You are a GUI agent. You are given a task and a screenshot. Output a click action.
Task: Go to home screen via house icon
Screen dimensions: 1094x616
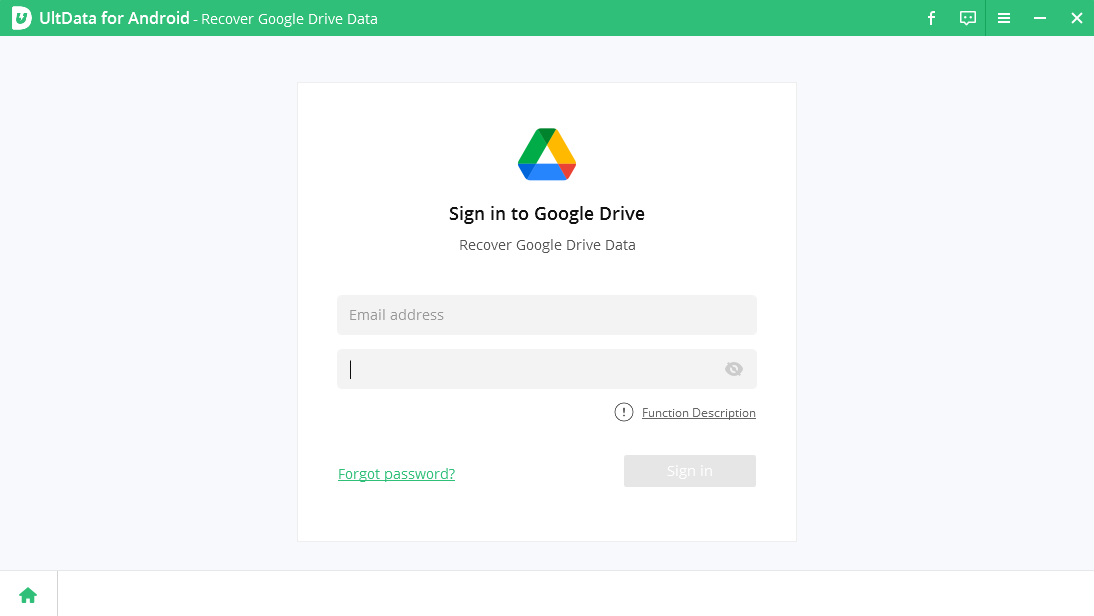click(x=28, y=595)
